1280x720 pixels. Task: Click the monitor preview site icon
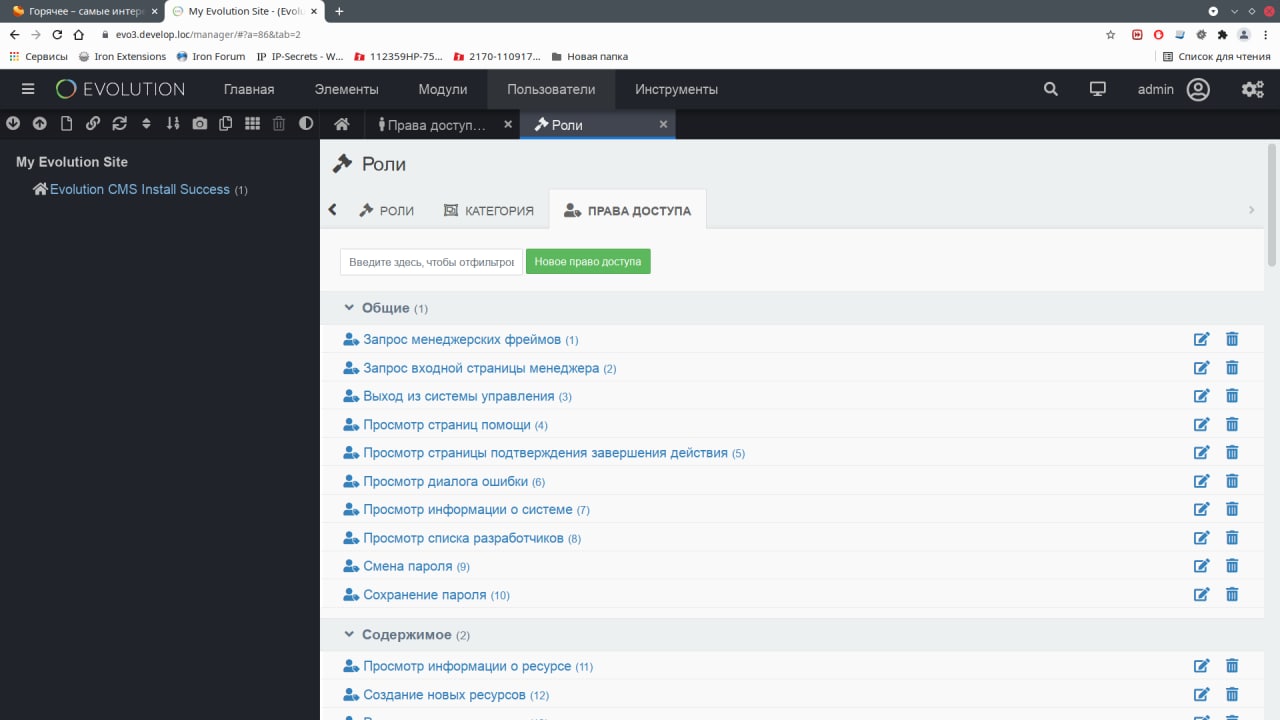[x=1098, y=89]
